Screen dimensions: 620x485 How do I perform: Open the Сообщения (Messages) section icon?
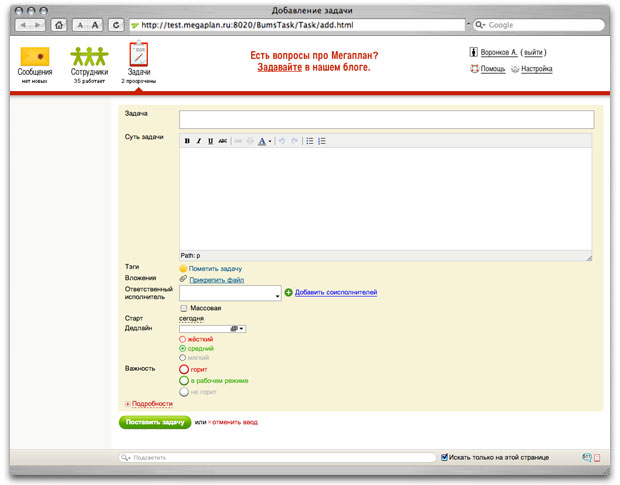pyautogui.click(x=35, y=57)
